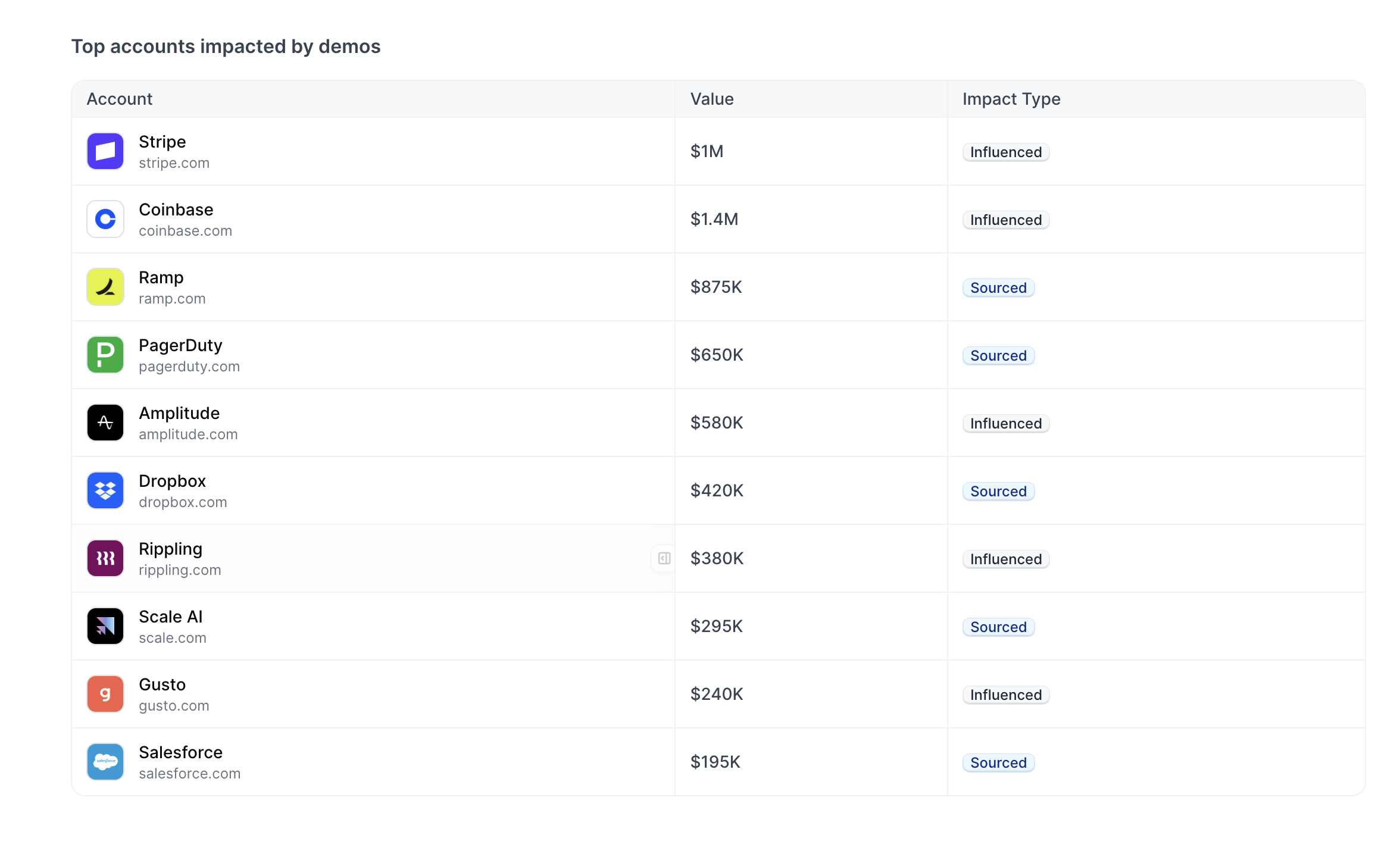This screenshot has width=1400, height=857.
Task: Toggle the Influenced badge on Stripe row
Action: (1005, 152)
